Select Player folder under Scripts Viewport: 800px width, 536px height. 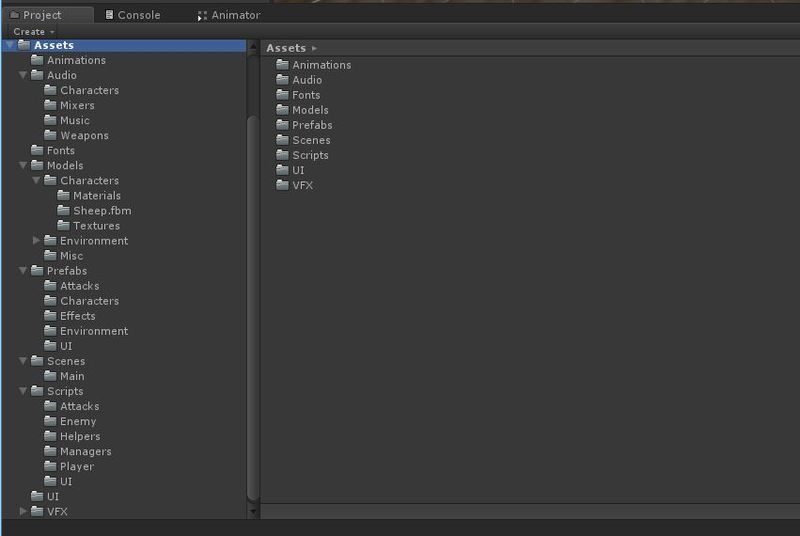coord(77,467)
